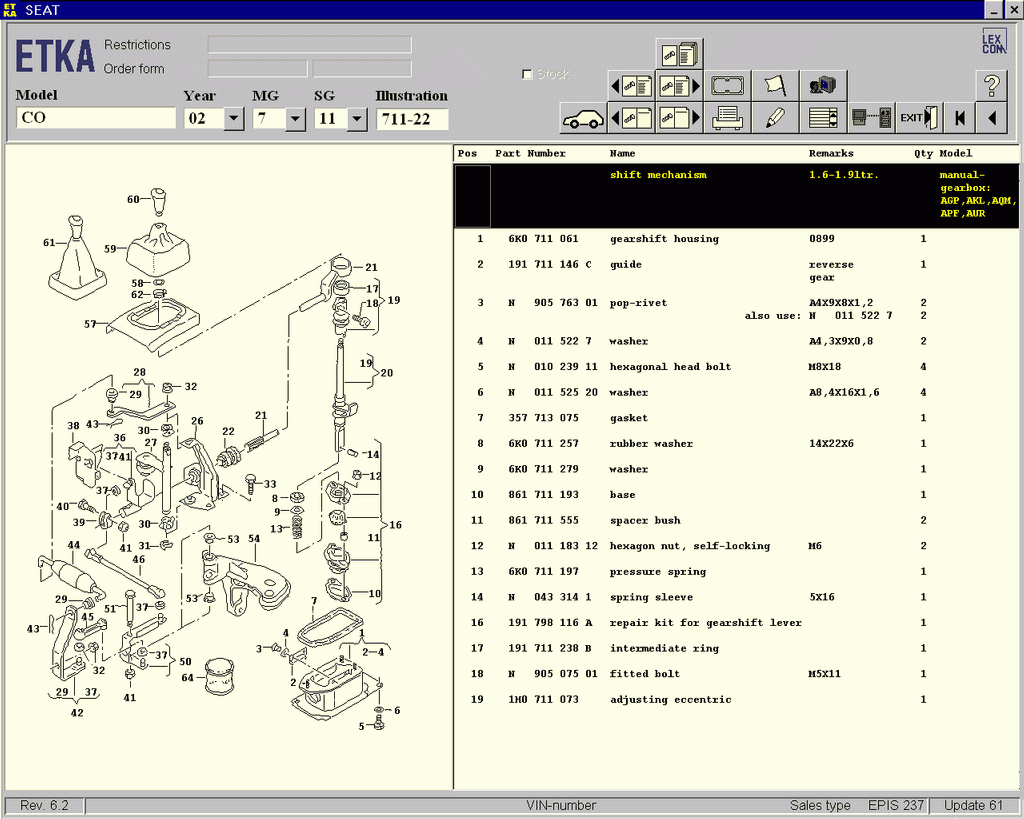Select the spring sleeve row
This screenshot has height=819, width=1024.
coord(736,597)
